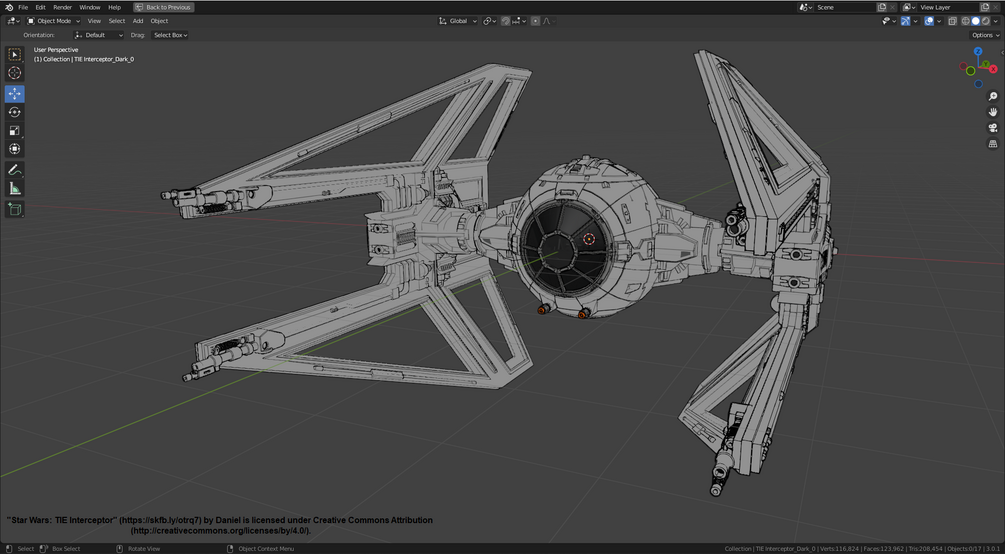Screen dimensions: 1005x554
Task: Open the Scene browse icon dropdown
Action: 806,7
